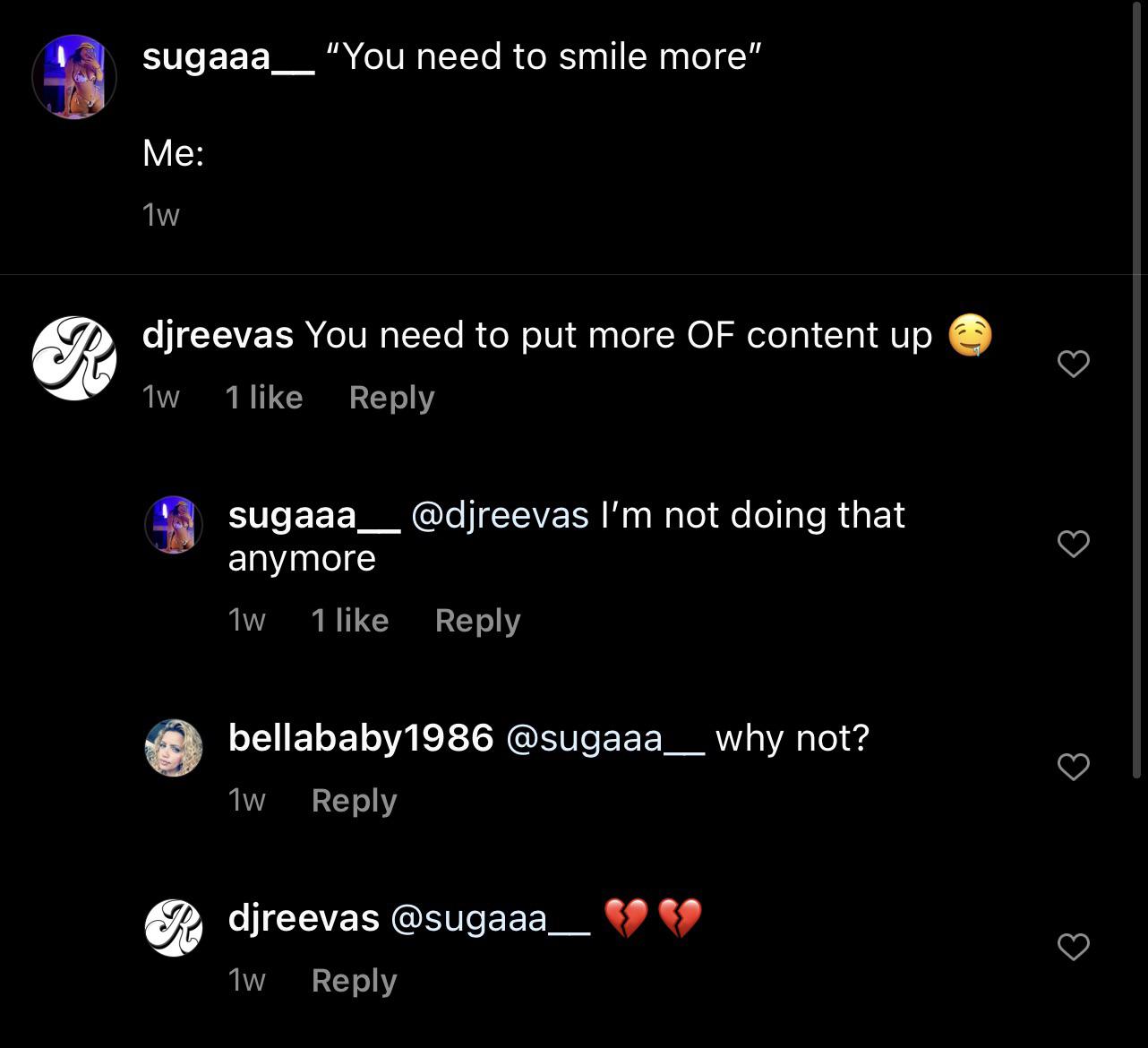Open bellababy1986 profile picture
The width and height of the screenshot is (1148, 1048).
click(174, 747)
